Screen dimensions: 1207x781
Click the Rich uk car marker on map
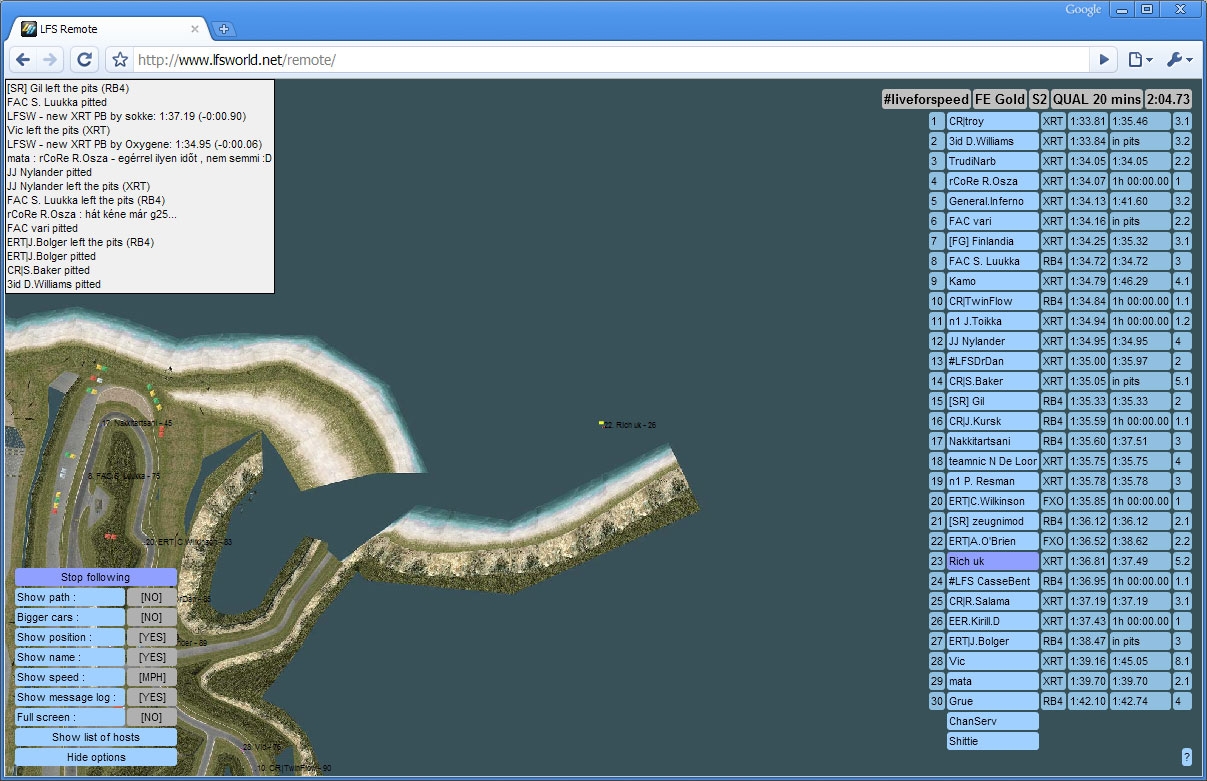pos(601,424)
